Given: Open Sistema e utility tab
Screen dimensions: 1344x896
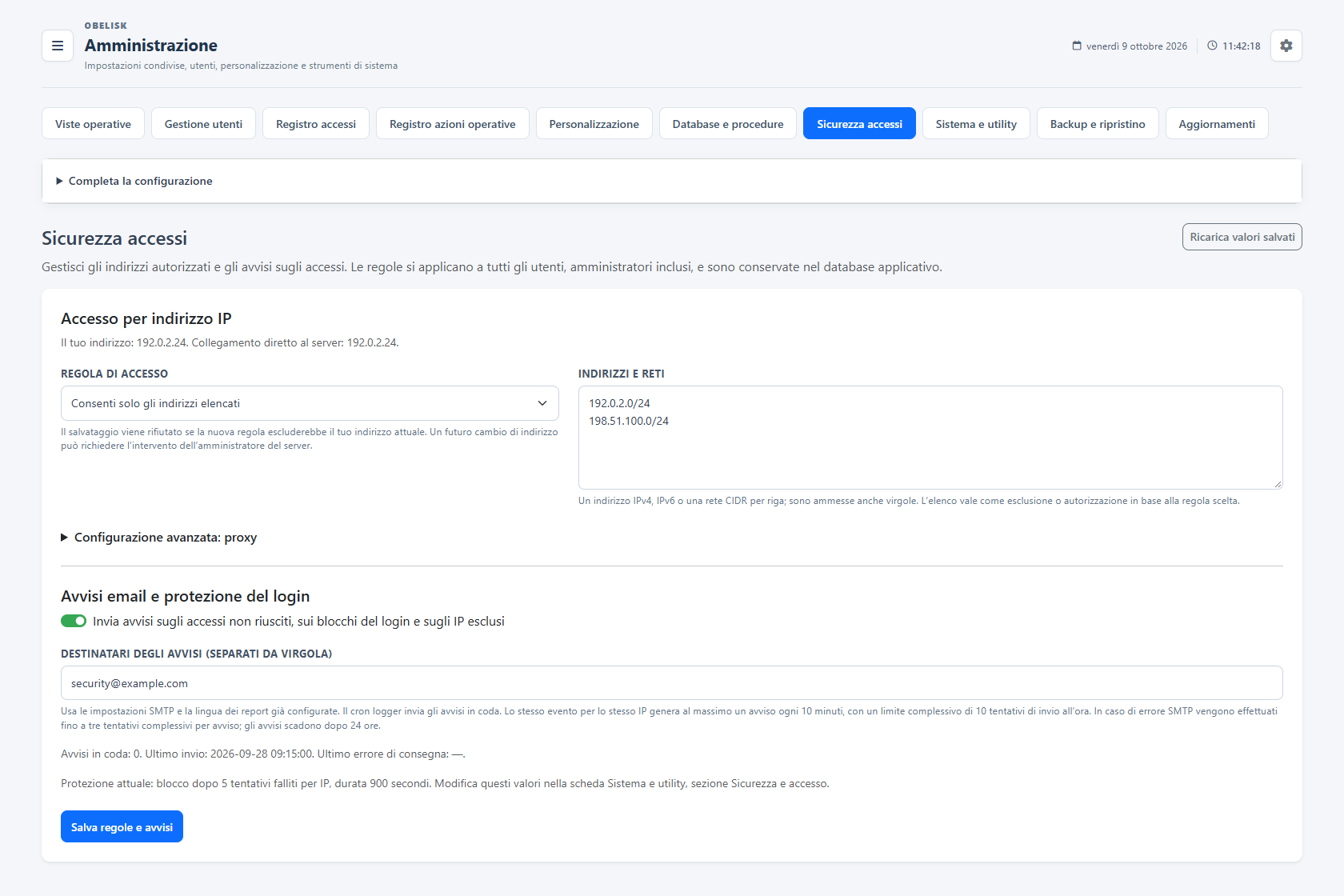Looking at the screenshot, I should (x=976, y=124).
